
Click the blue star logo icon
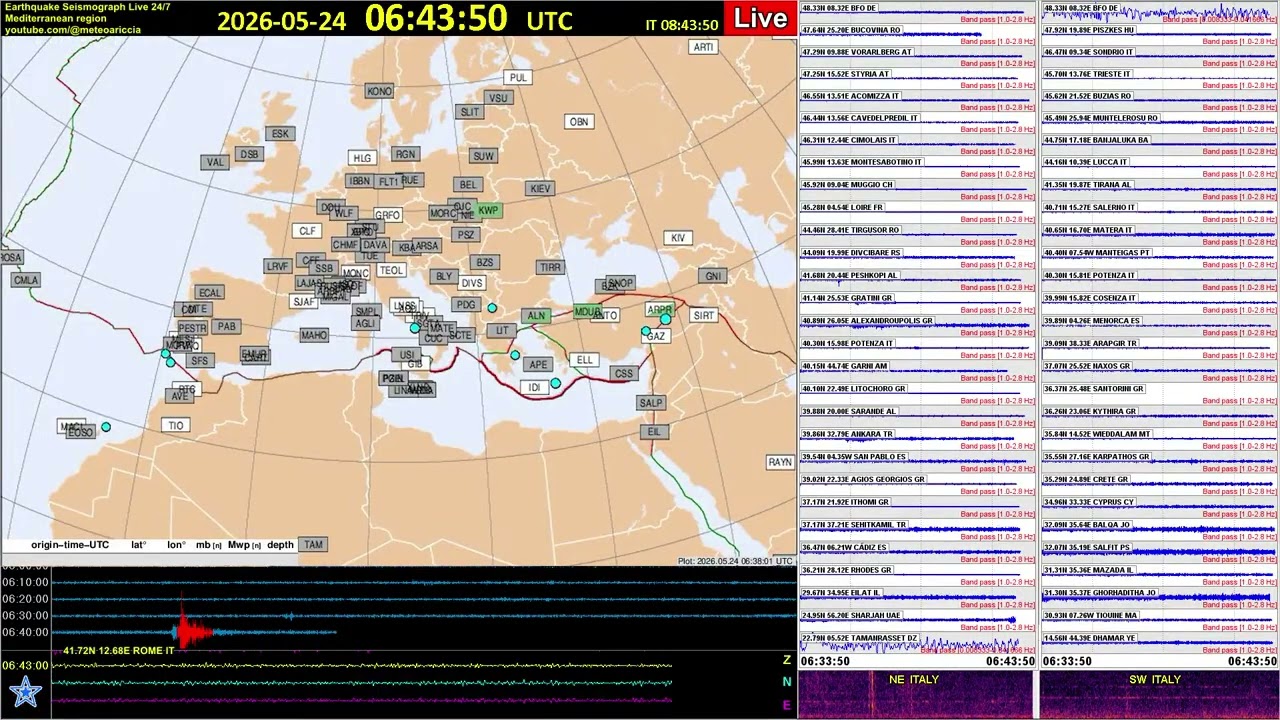25,692
